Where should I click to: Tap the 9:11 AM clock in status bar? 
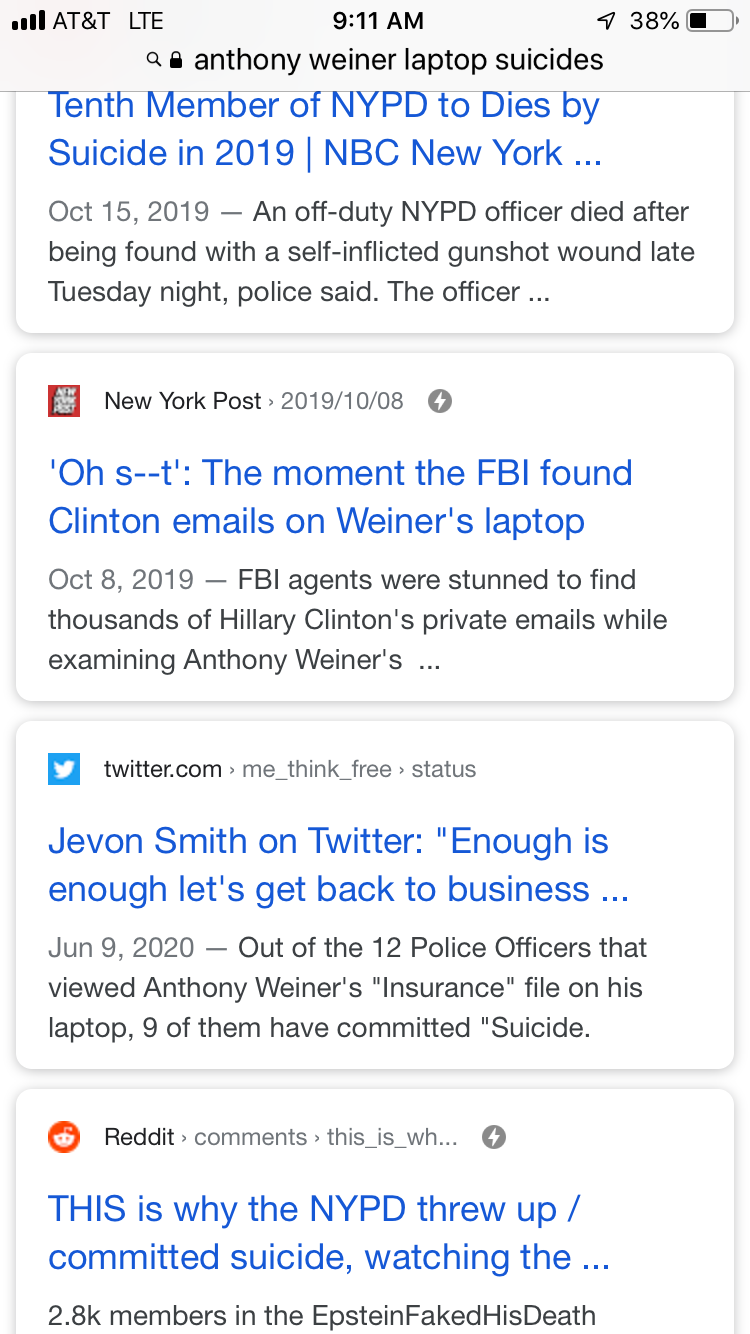[378, 20]
